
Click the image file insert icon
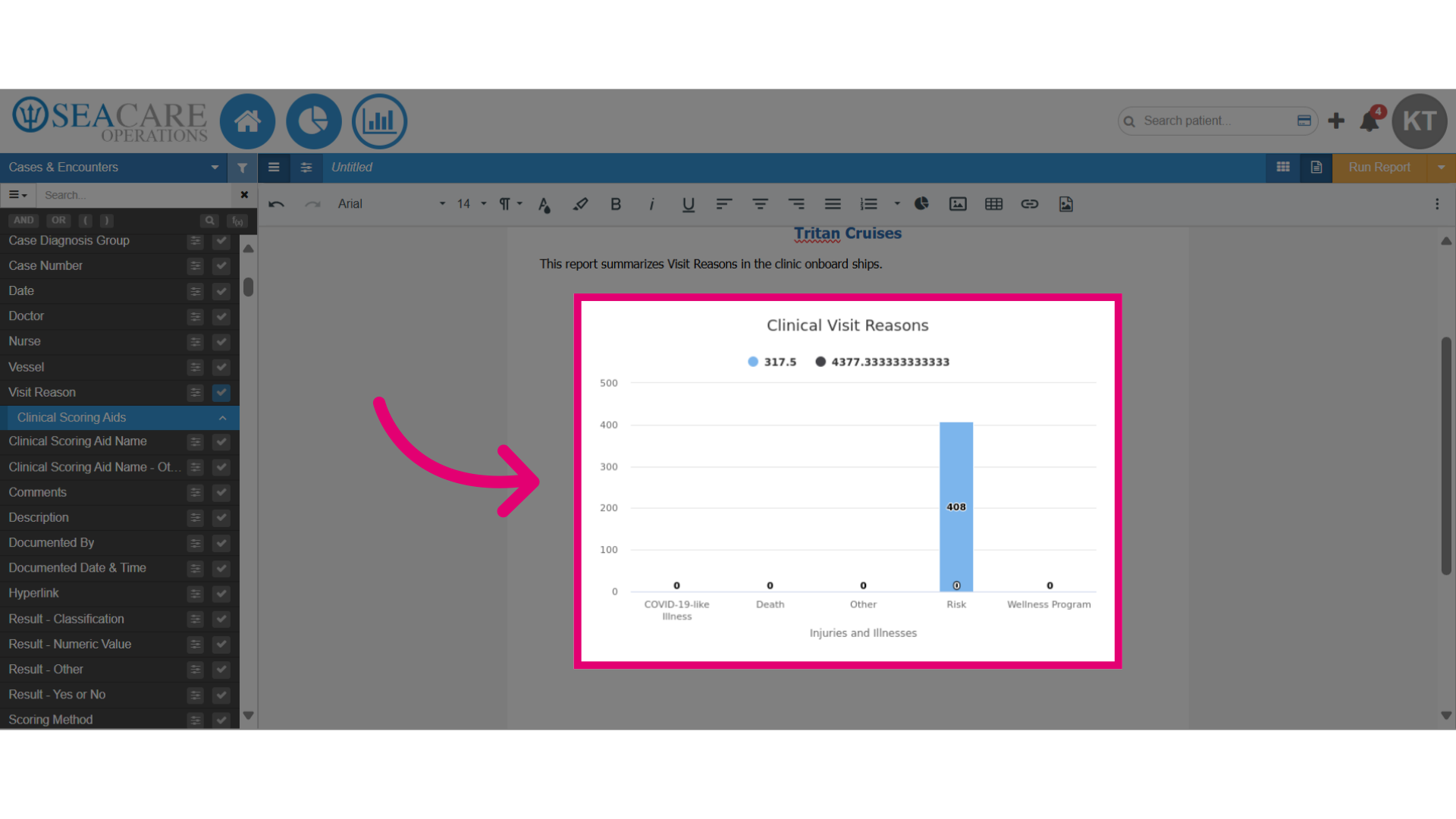tap(1065, 204)
